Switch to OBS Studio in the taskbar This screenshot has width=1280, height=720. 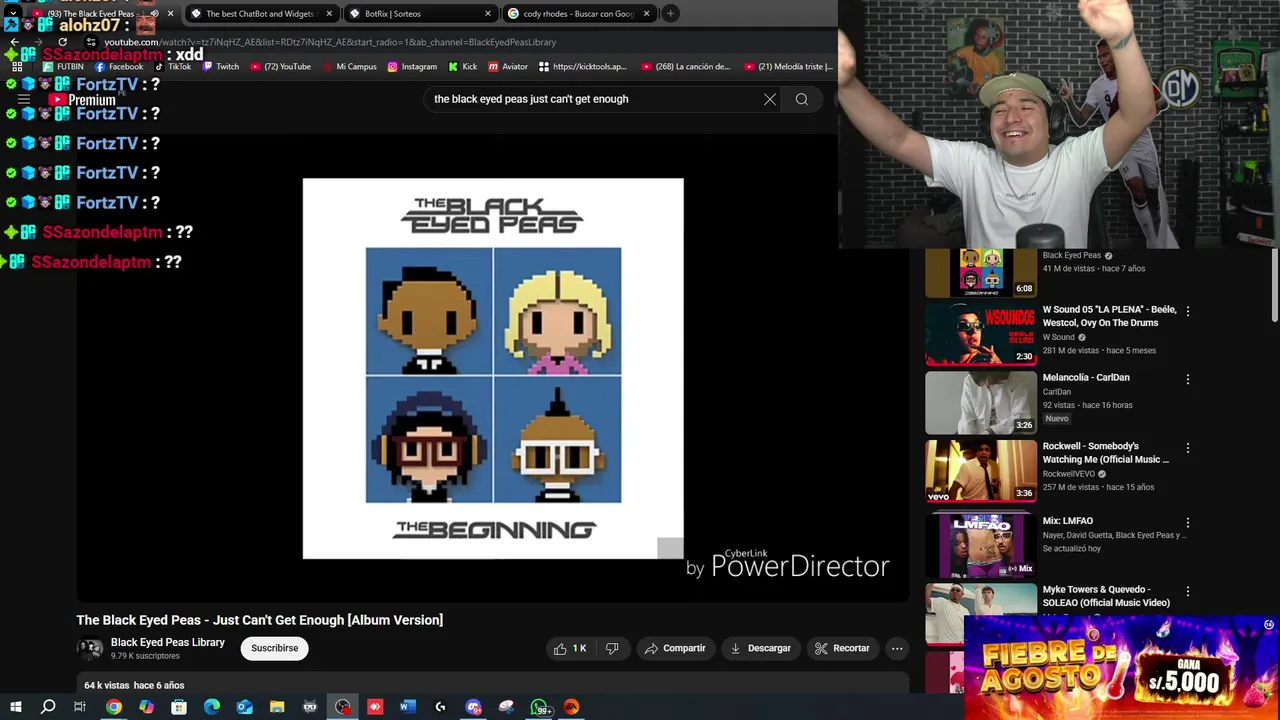point(343,707)
